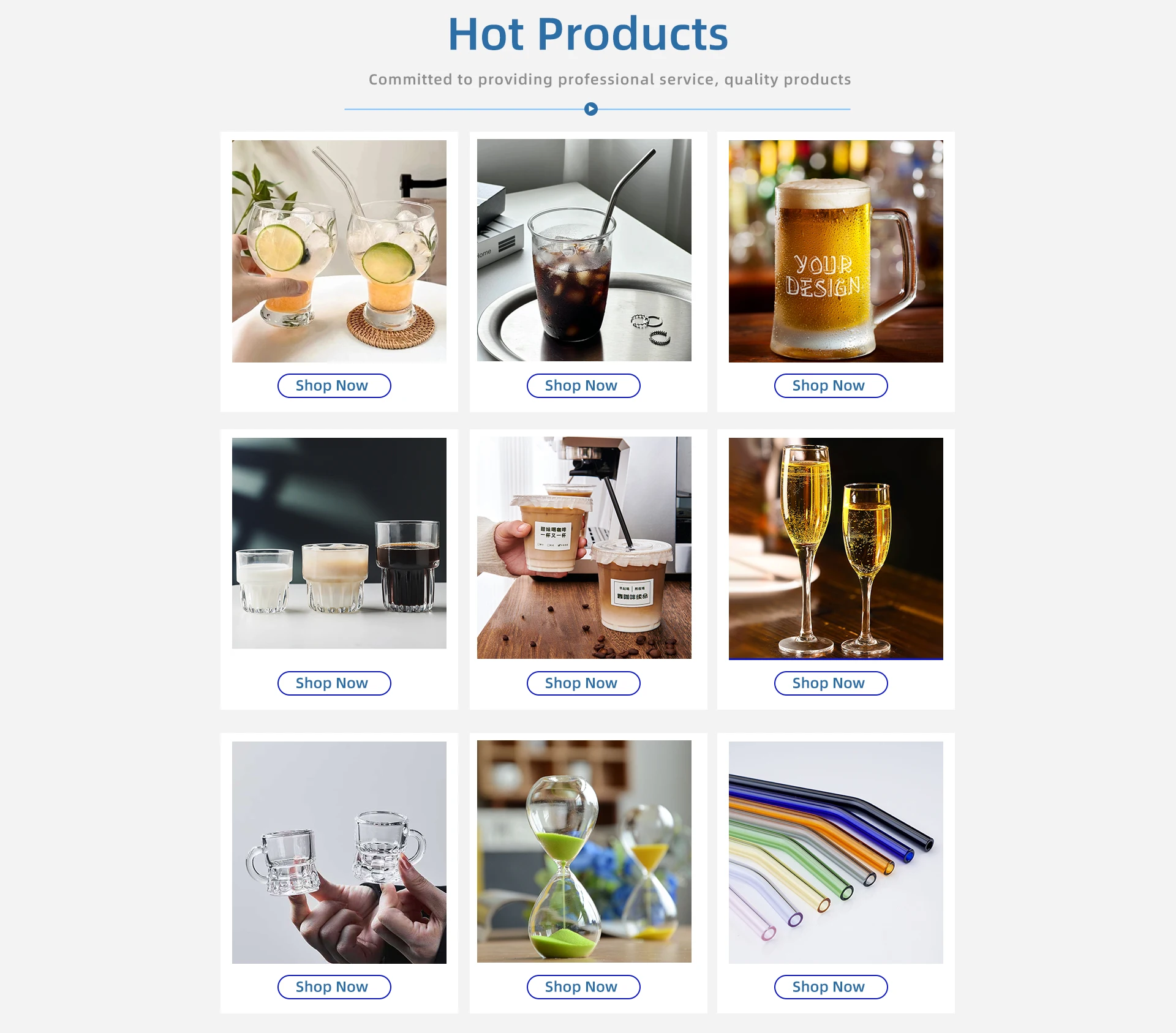Open the colorful glass straws product image
The image size is (1176, 1033).
[x=836, y=852]
